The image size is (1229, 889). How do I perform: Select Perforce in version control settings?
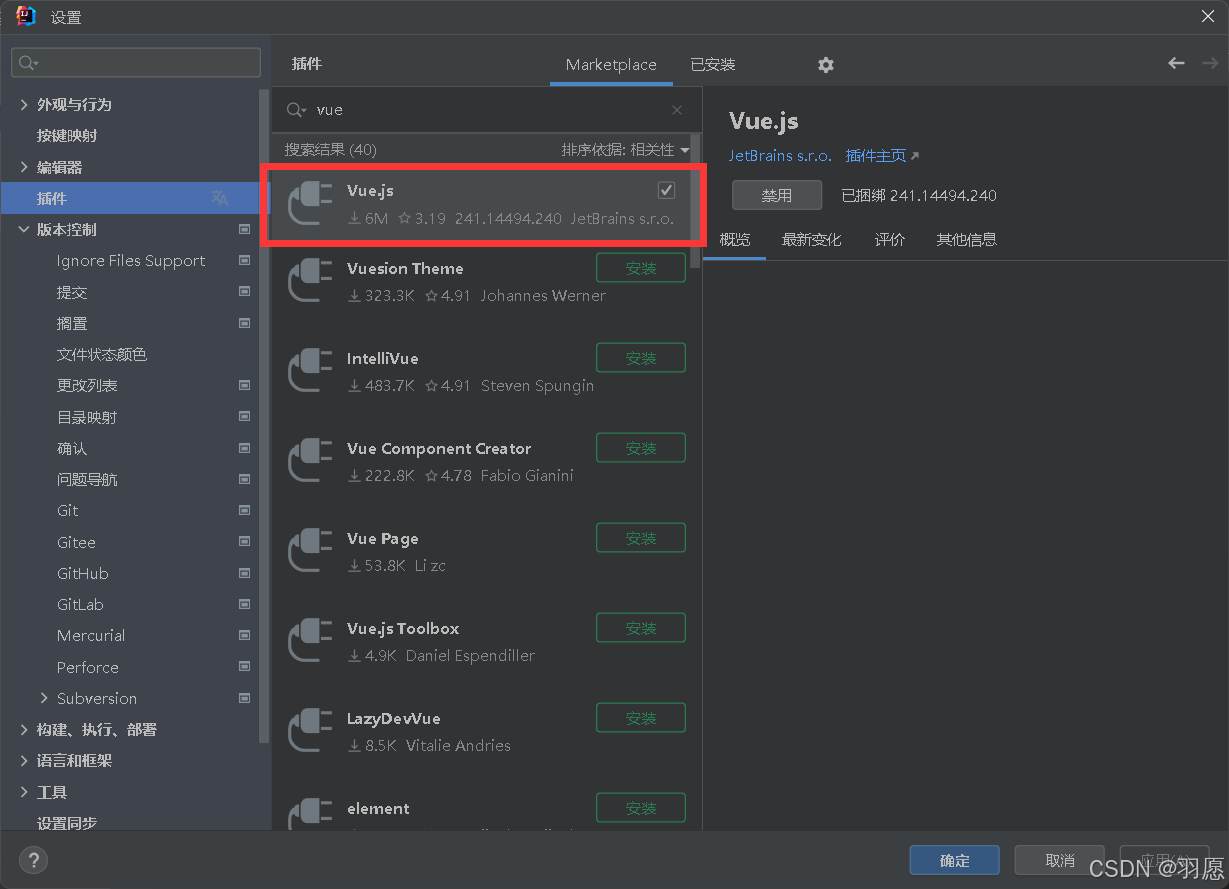point(87,667)
